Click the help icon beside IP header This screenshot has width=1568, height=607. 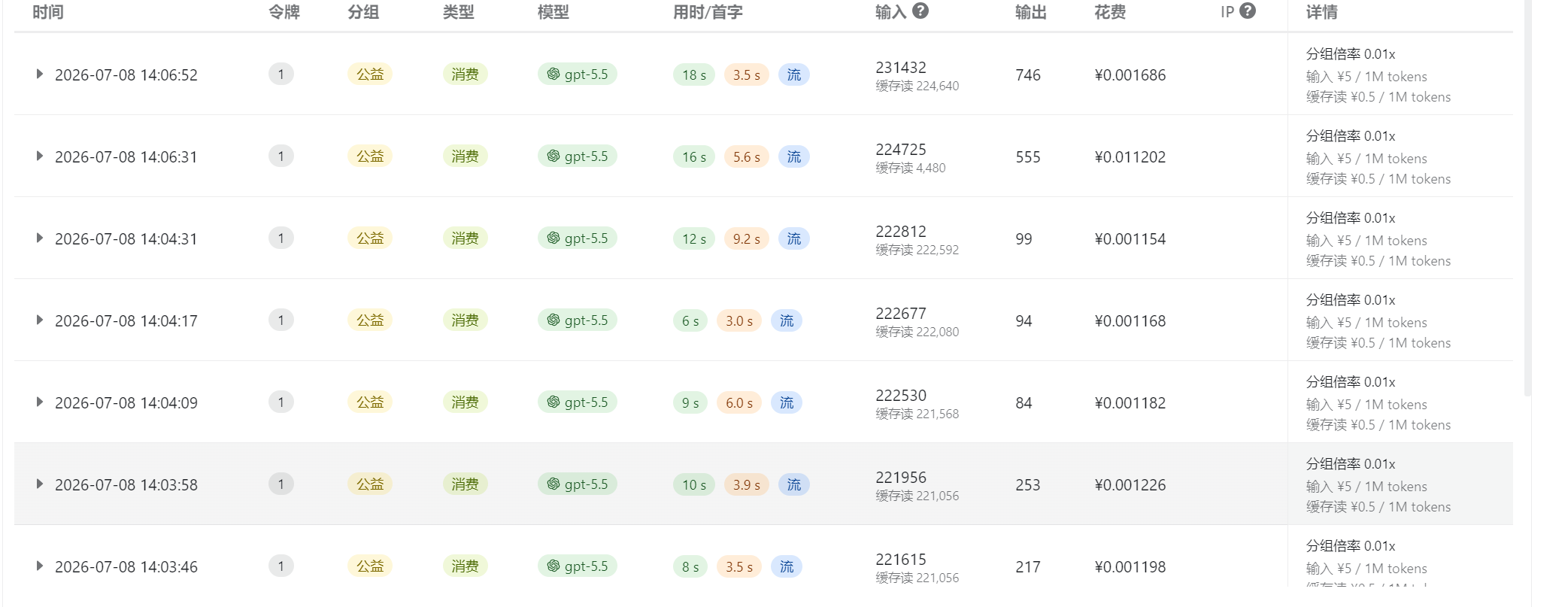[x=1248, y=11]
